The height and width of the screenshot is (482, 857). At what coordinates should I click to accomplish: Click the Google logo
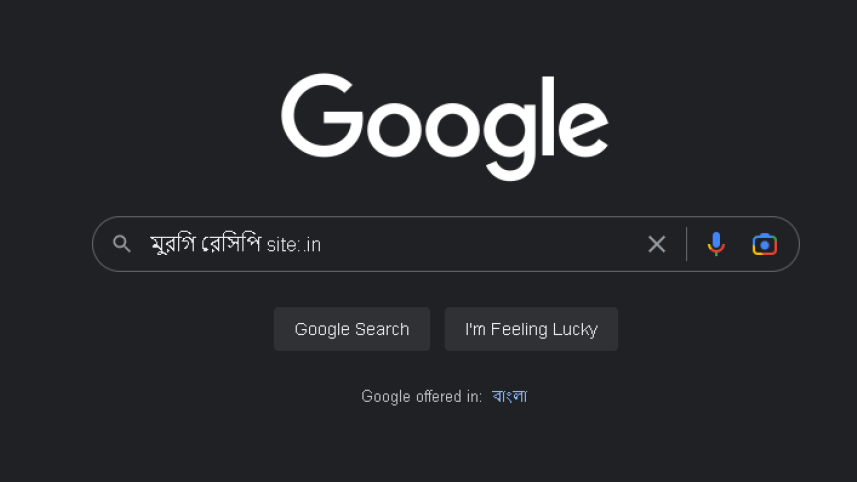click(444, 125)
